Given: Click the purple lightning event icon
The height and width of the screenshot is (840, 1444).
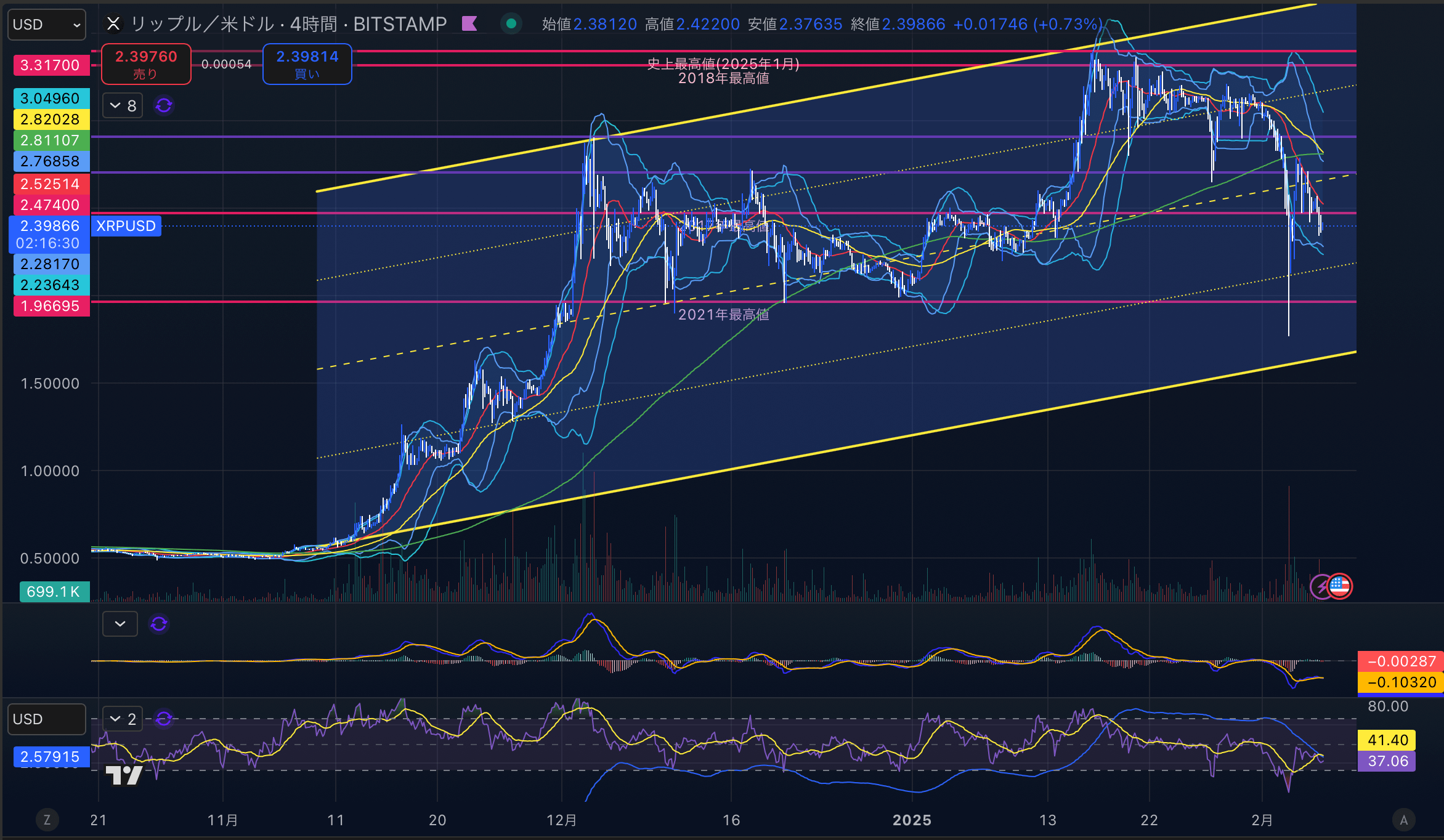Looking at the screenshot, I should pos(1320,587).
